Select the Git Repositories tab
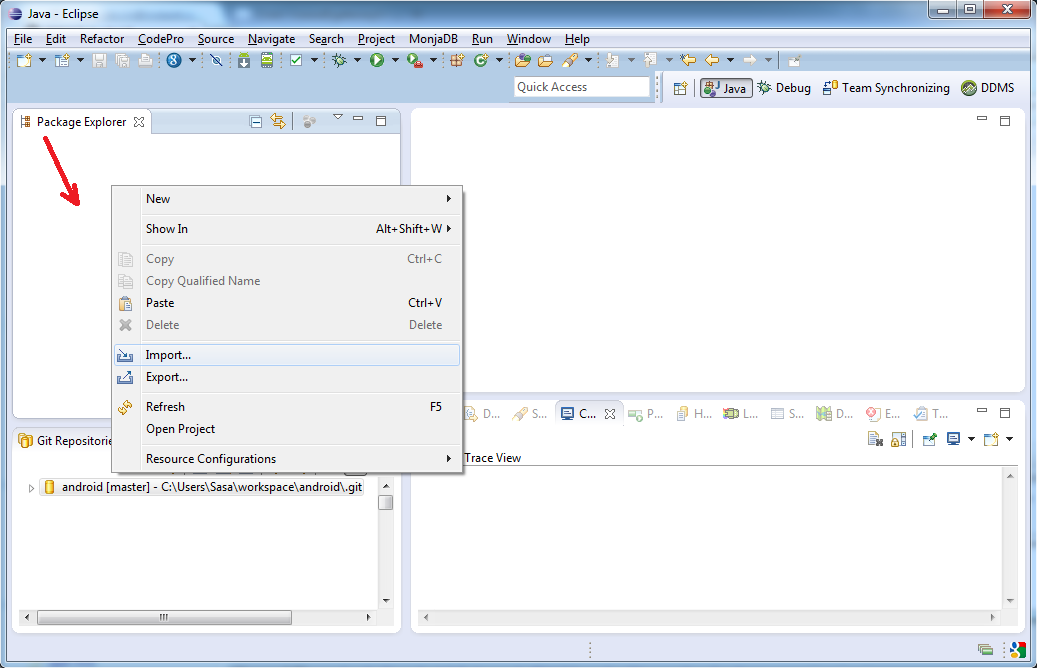The height and width of the screenshot is (668, 1037). tap(65, 441)
